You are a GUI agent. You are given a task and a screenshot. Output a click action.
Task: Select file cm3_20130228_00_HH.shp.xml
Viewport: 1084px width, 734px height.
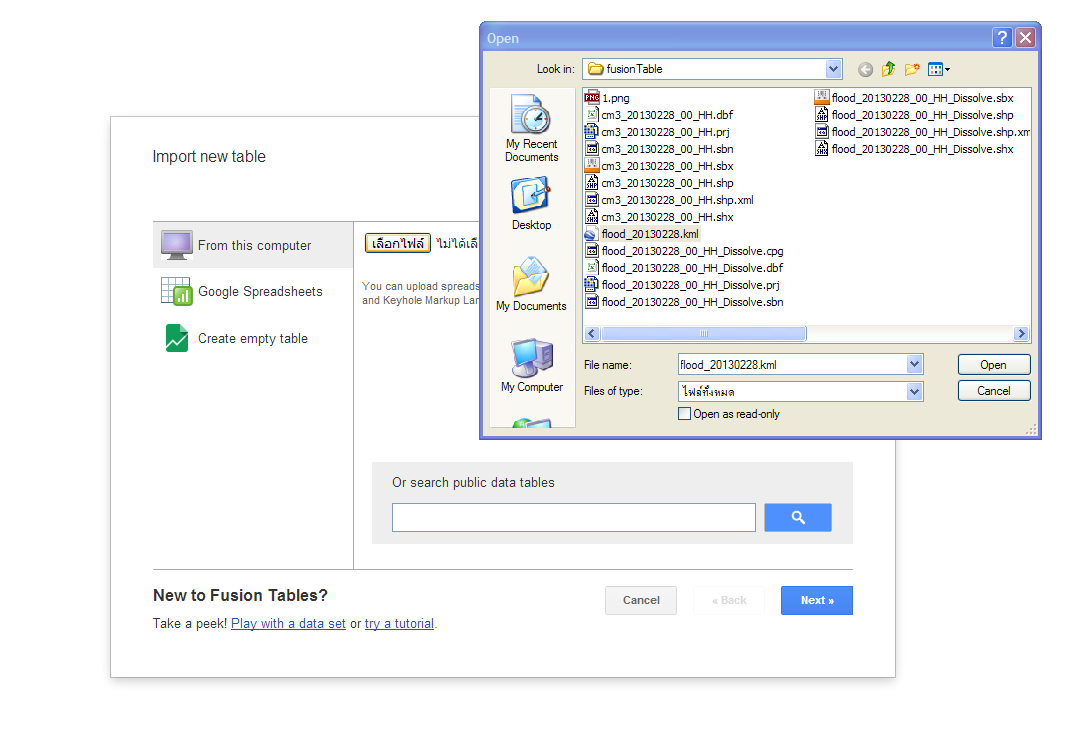pos(669,200)
